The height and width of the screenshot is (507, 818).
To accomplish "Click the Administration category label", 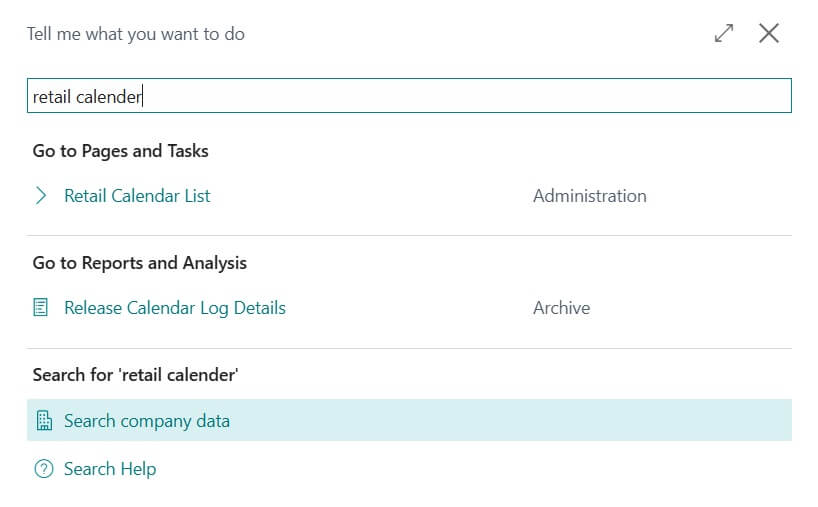I will 589,196.
